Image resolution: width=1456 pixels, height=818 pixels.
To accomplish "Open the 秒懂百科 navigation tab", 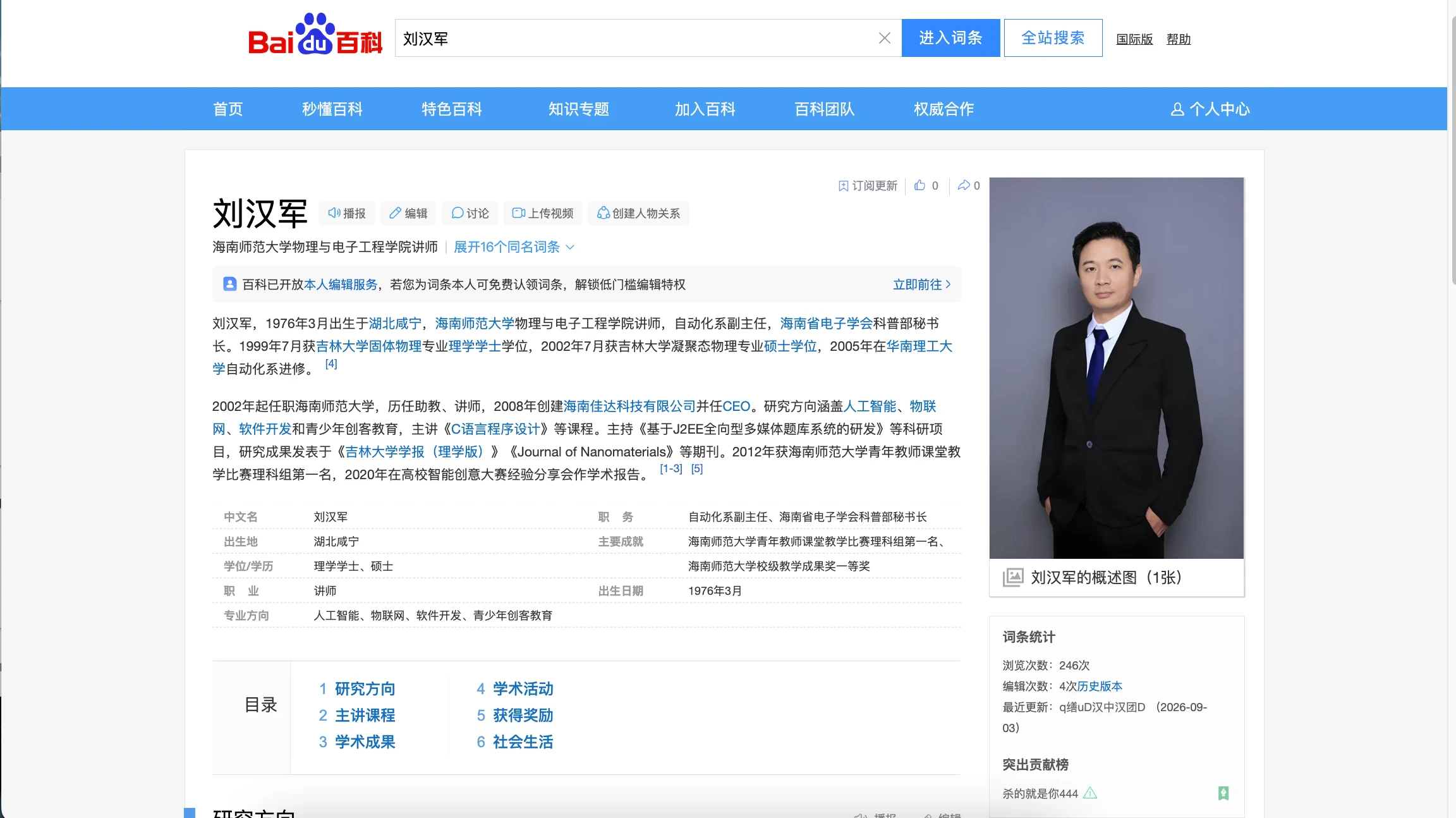I will 332,109.
